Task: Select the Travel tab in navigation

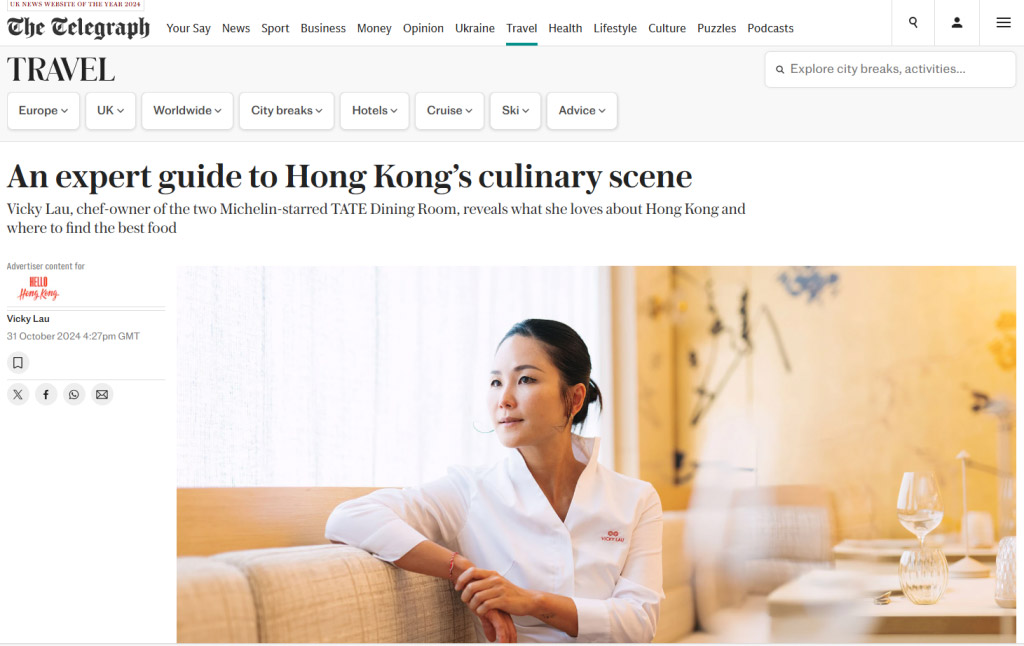Action: (522, 28)
